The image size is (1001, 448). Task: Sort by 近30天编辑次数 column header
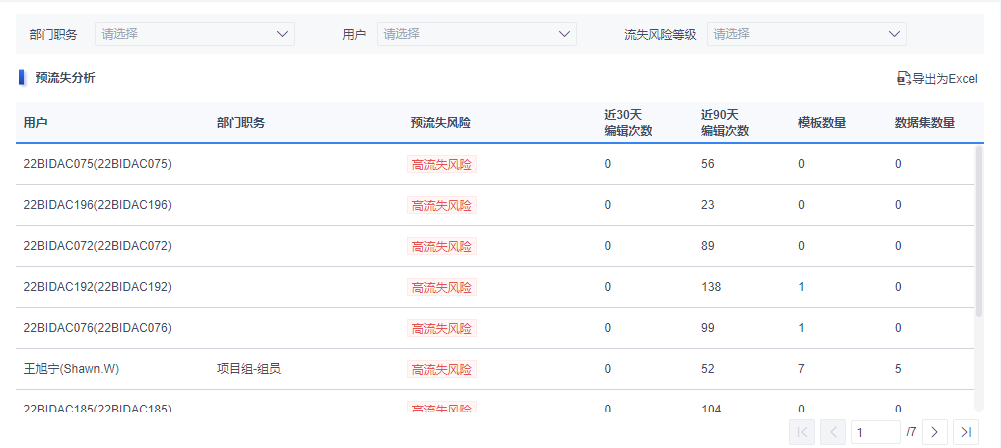coord(628,122)
